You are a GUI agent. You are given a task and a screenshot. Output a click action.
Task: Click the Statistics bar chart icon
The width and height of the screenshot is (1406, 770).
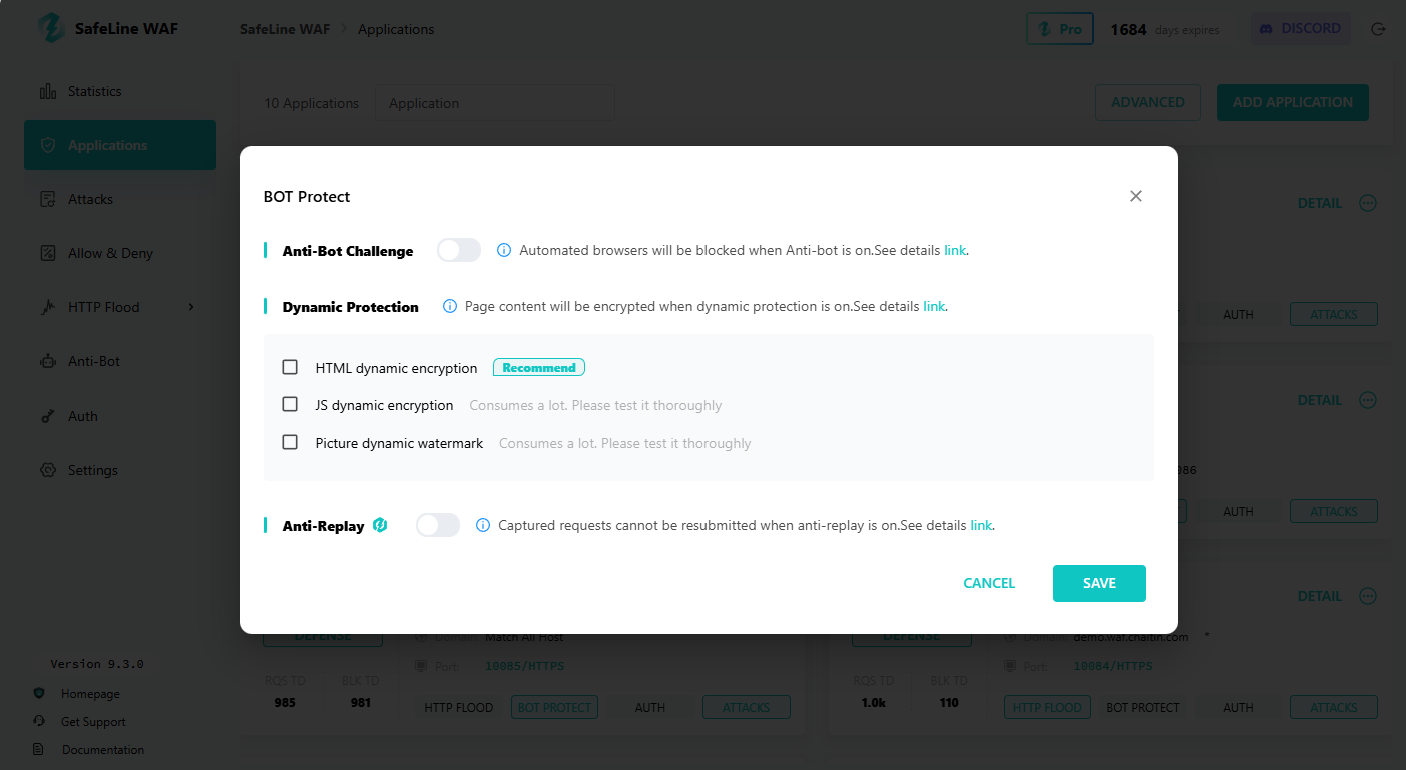(47, 92)
